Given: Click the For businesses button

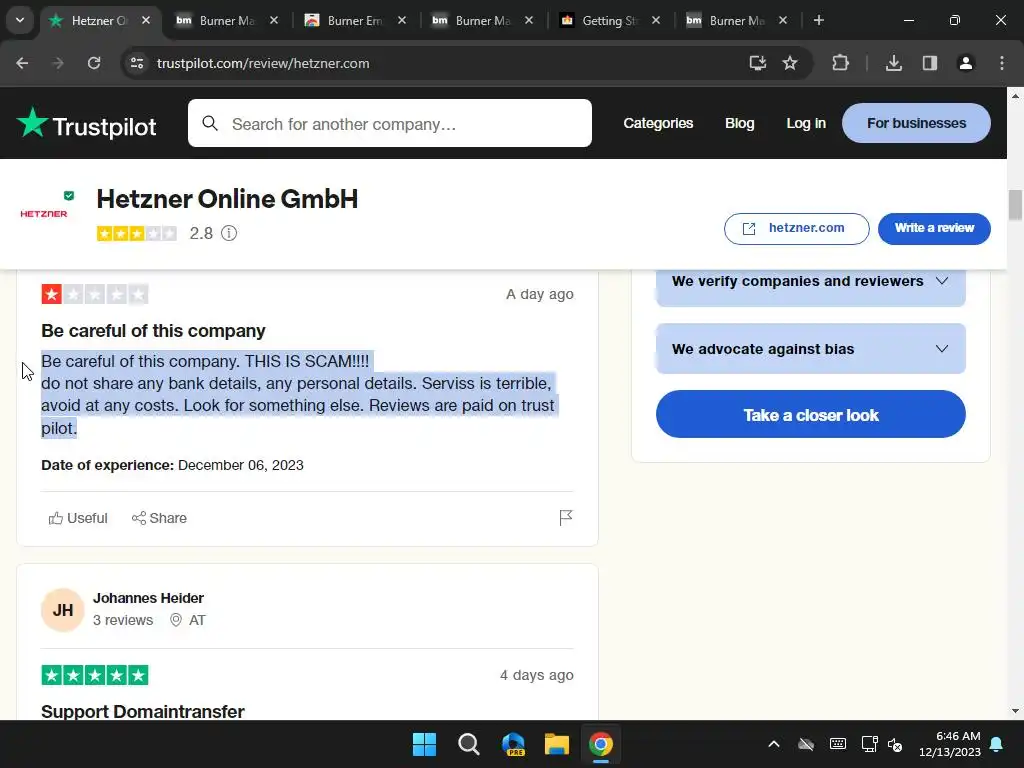Looking at the screenshot, I should pos(916,123).
